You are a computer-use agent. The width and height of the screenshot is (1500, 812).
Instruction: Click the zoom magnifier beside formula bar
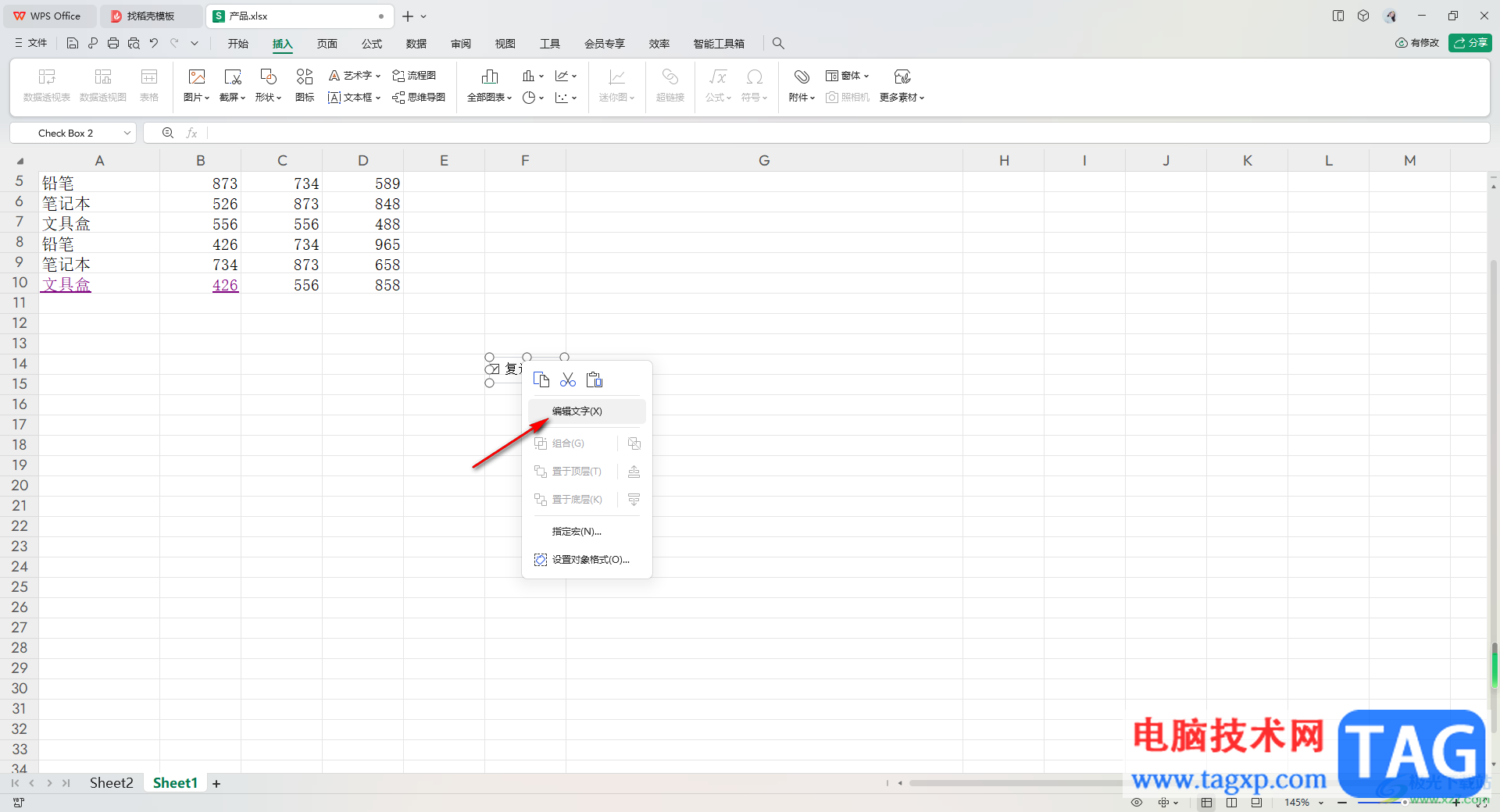[x=167, y=134]
